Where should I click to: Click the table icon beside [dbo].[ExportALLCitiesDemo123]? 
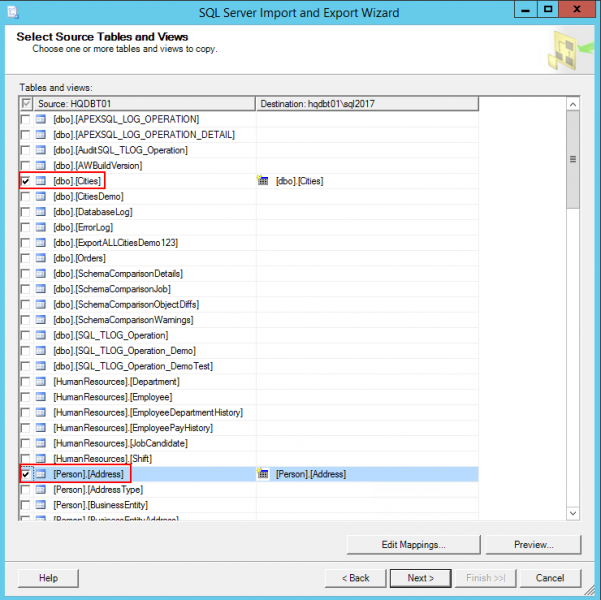(x=41, y=243)
